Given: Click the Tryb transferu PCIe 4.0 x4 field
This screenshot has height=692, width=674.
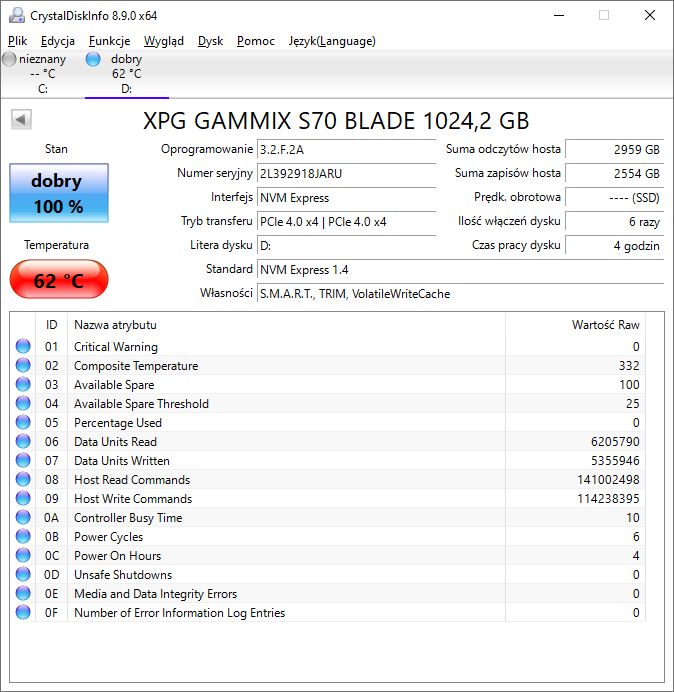Looking at the screenshot, I should point(346,221).
